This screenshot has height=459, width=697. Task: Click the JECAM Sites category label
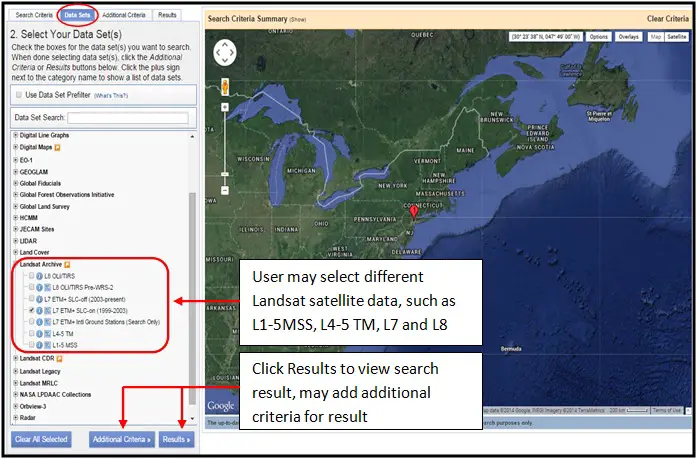pos(37,229)
